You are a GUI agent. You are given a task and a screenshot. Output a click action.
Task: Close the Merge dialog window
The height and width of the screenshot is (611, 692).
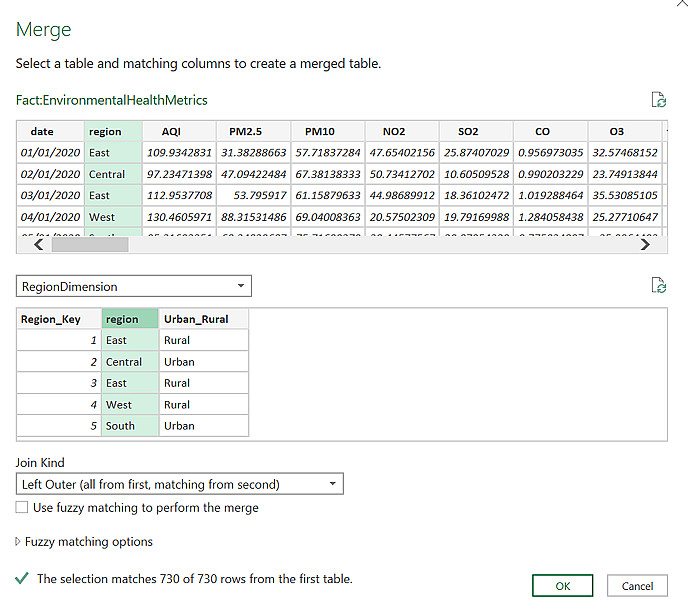point(681,6)
